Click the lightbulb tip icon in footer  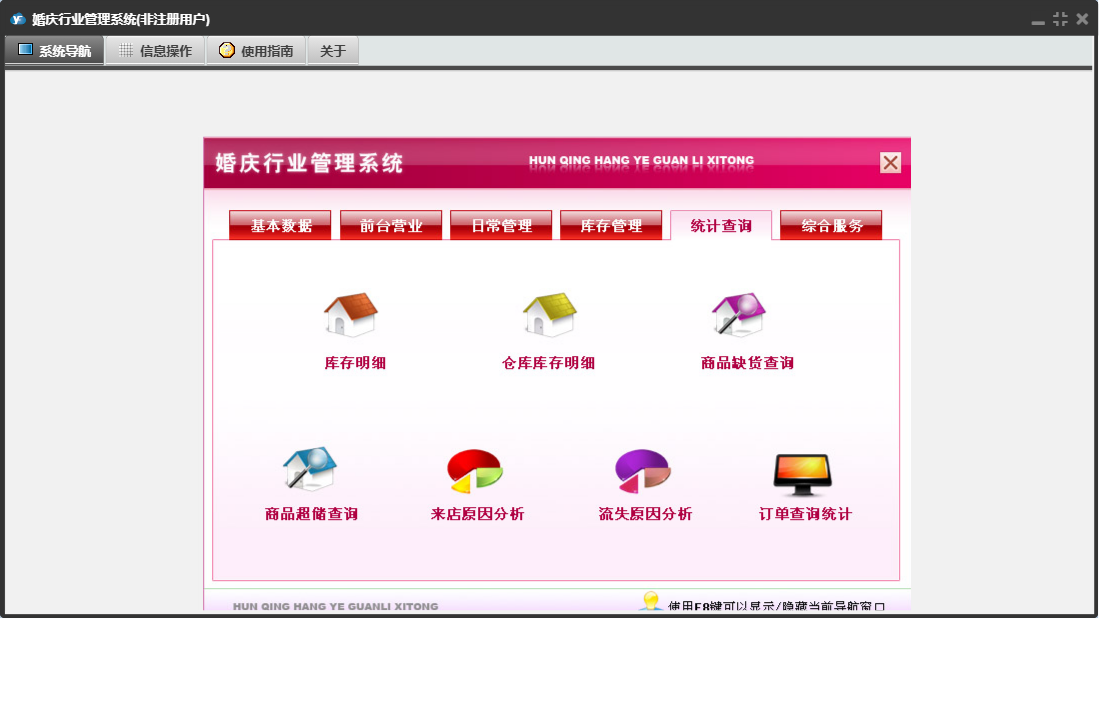point(651,601)
